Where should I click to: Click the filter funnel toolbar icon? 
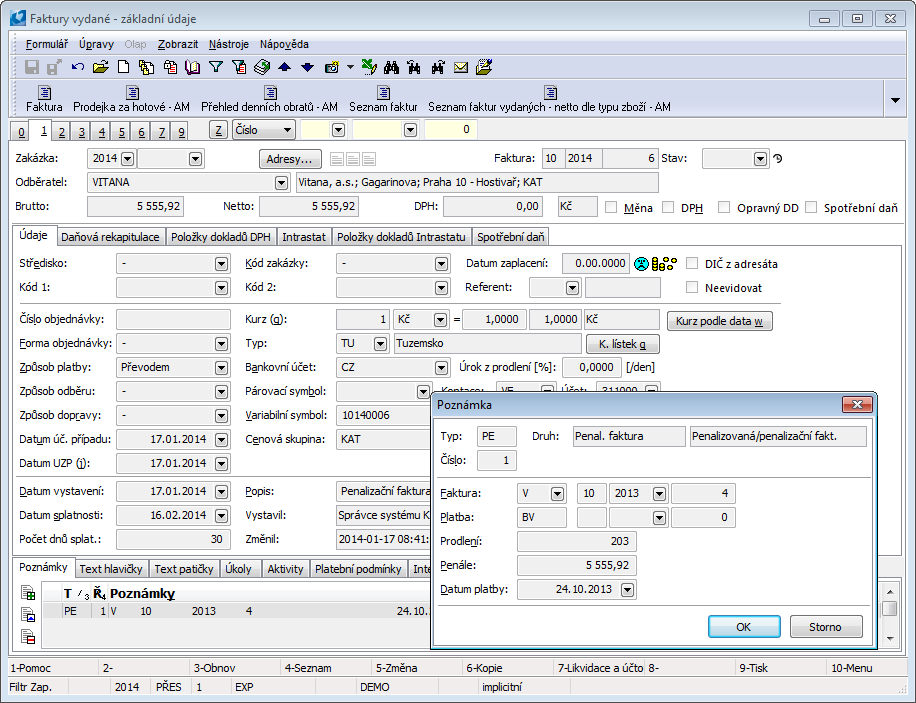[x=215, y=67]
